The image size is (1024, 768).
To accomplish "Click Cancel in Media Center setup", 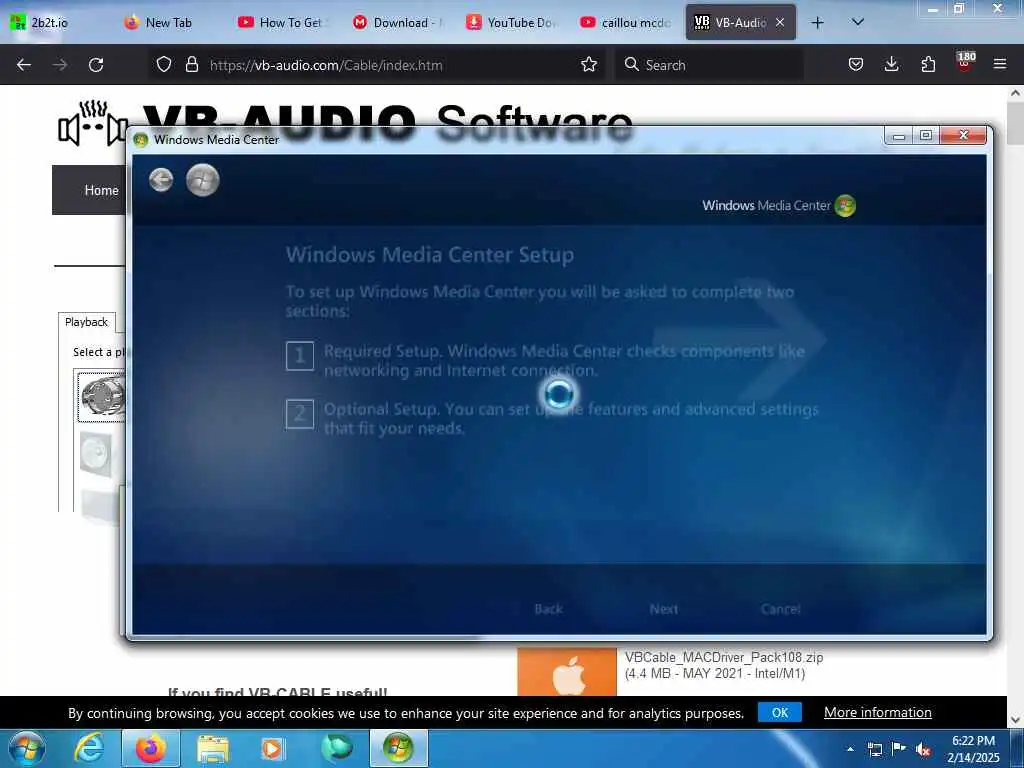I will click(x=780, y=609).
